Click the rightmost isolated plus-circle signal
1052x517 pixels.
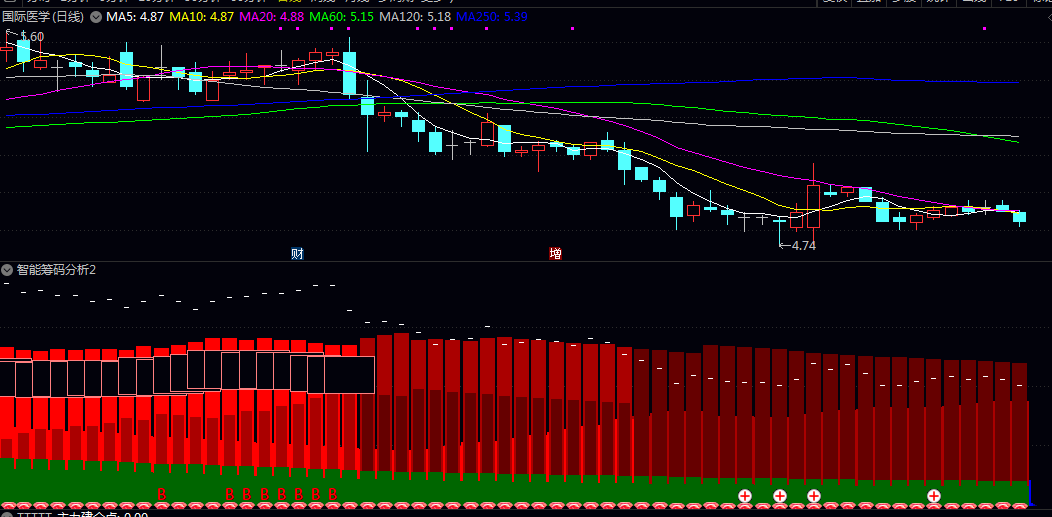[x=933, y=496]
